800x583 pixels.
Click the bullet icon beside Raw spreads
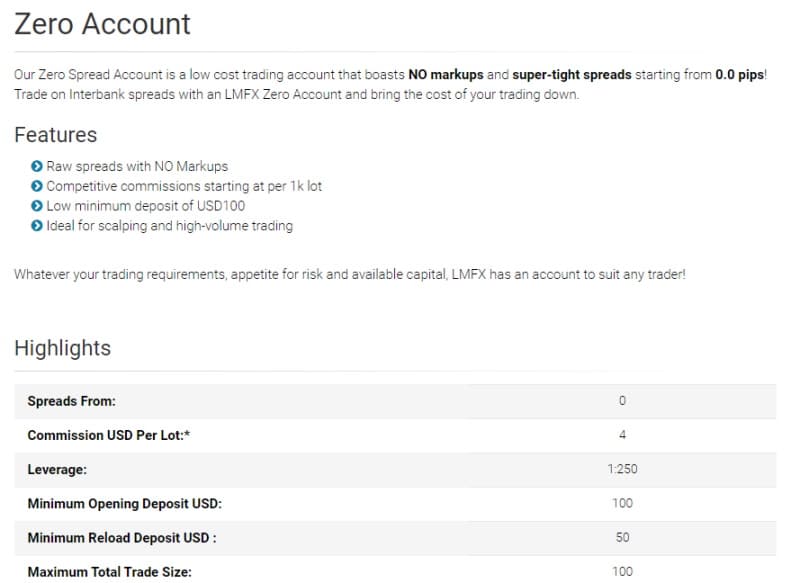37,166
